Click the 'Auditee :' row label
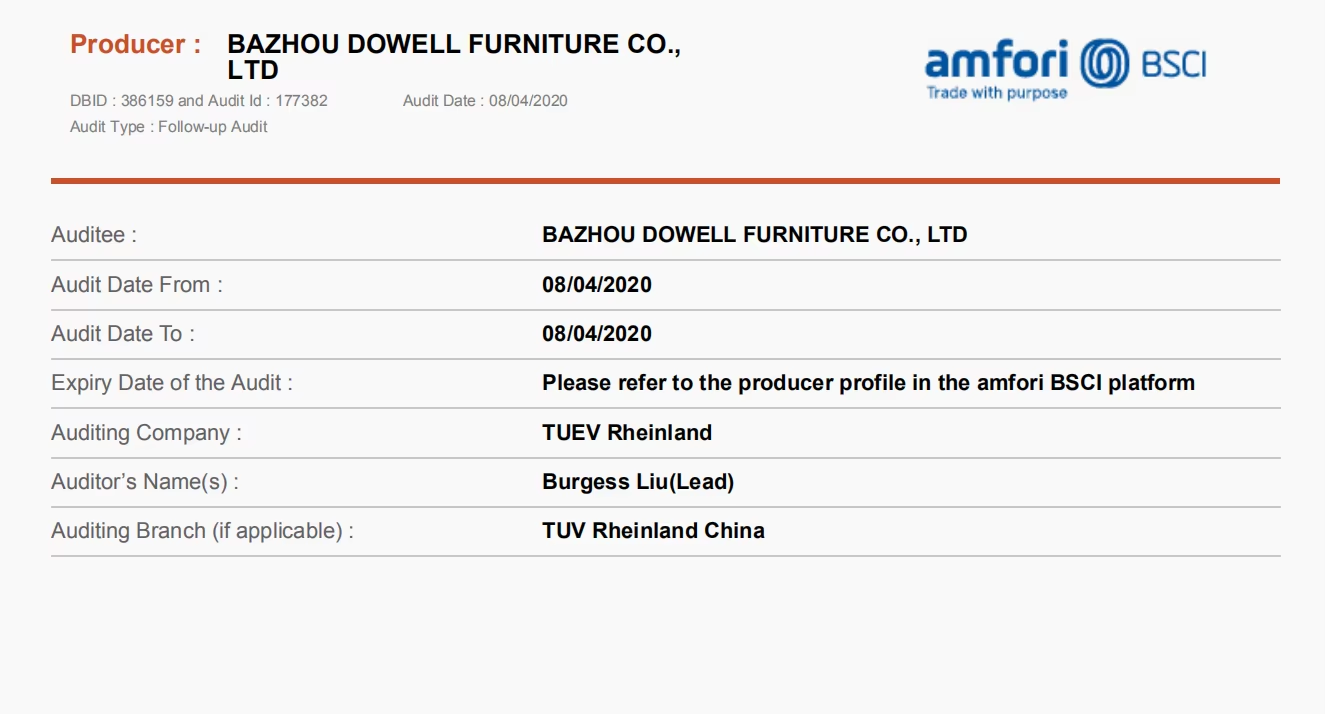 click(x=94, y=236)
